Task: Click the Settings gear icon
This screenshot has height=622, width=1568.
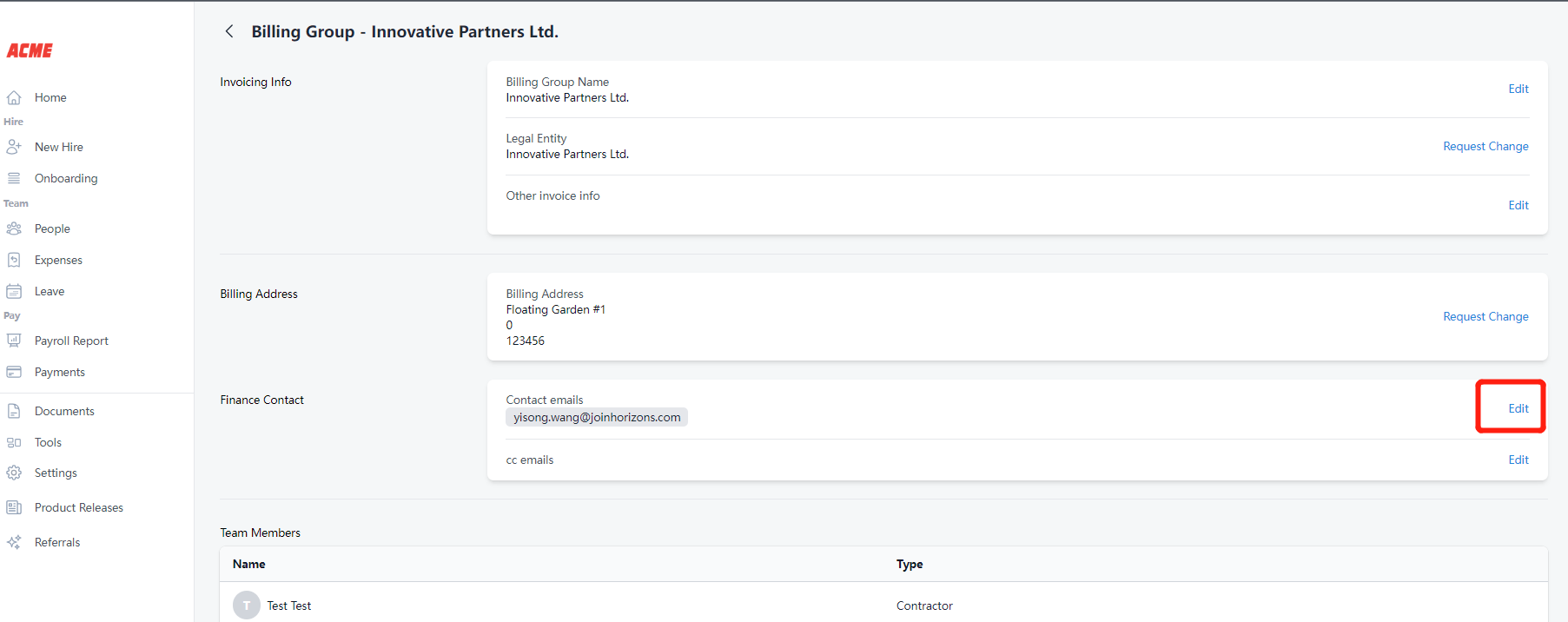Action: 14,473
